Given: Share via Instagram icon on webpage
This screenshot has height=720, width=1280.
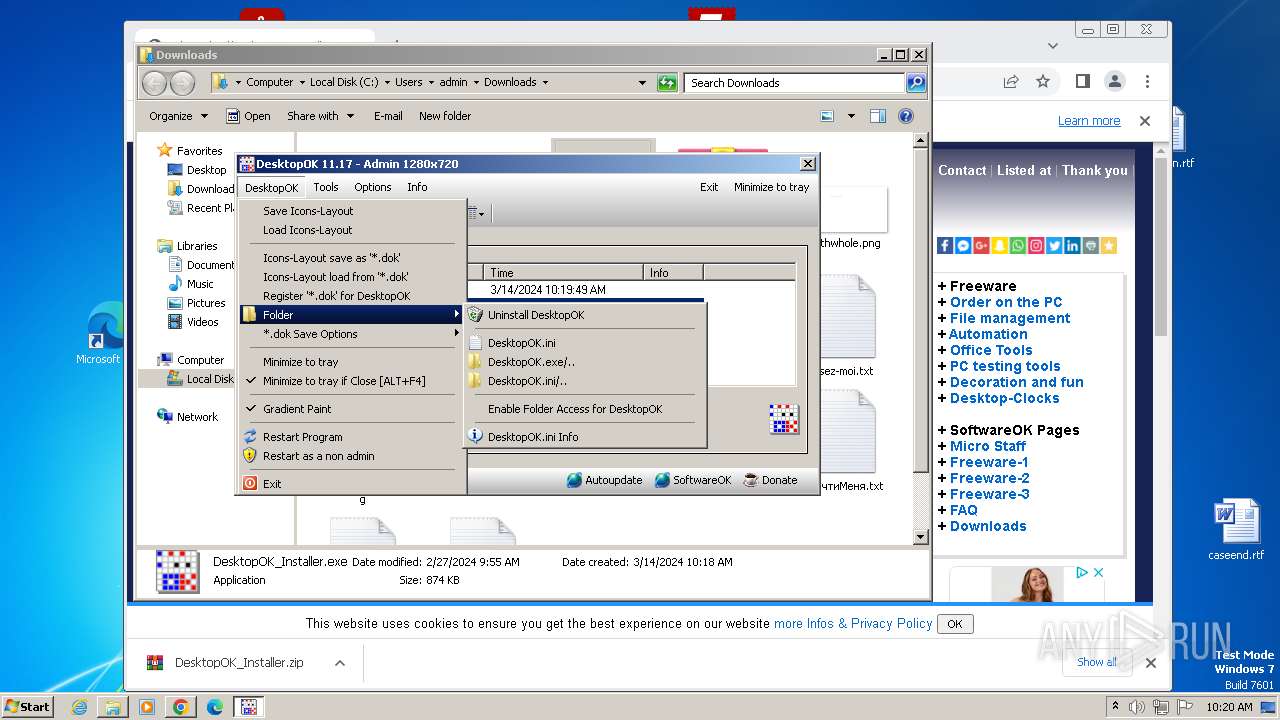Looking at the screenshot, I should pyautogui.click(x=1036, y=245).
